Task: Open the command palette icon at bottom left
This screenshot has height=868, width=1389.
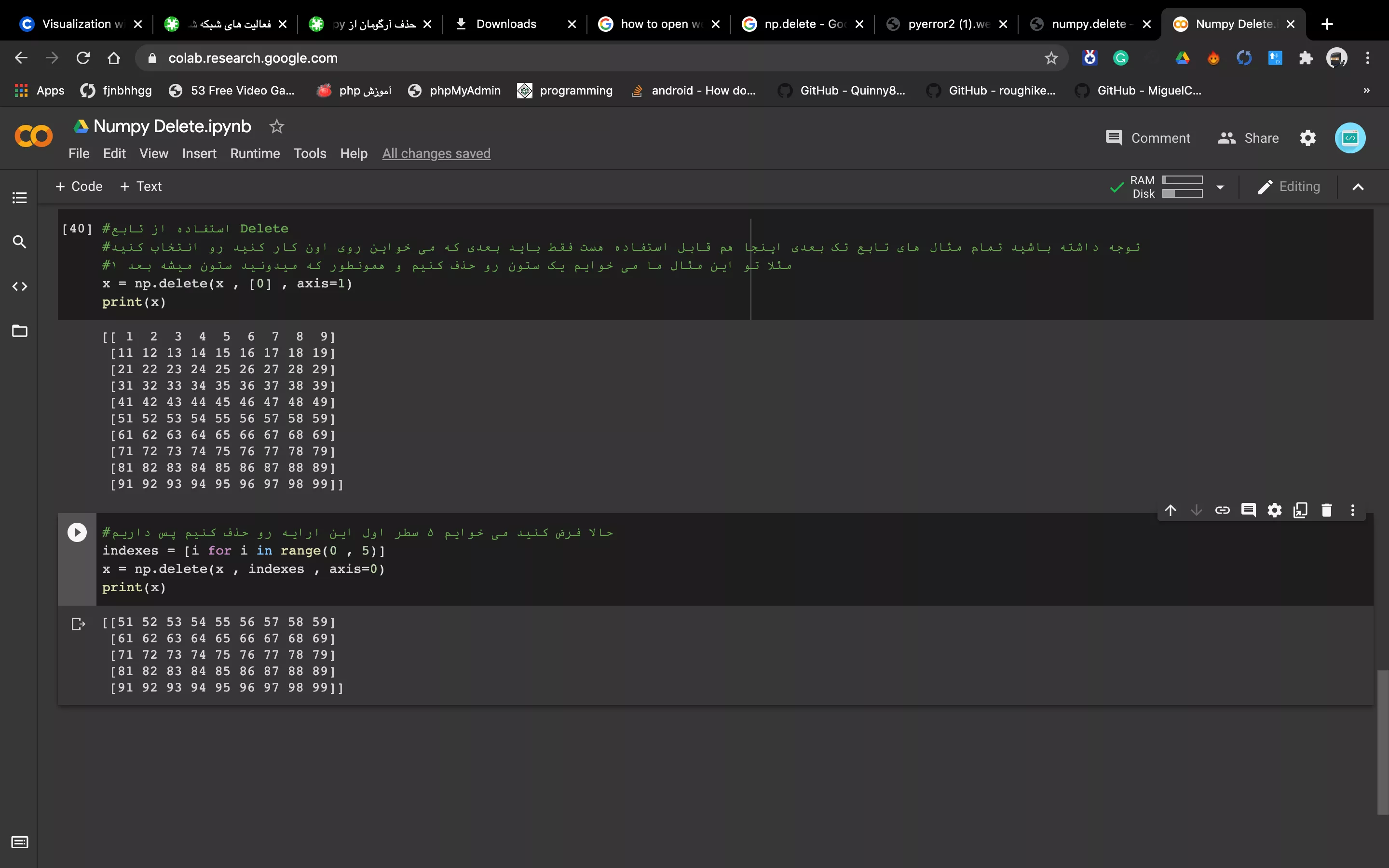Action: tap(19, 842)
